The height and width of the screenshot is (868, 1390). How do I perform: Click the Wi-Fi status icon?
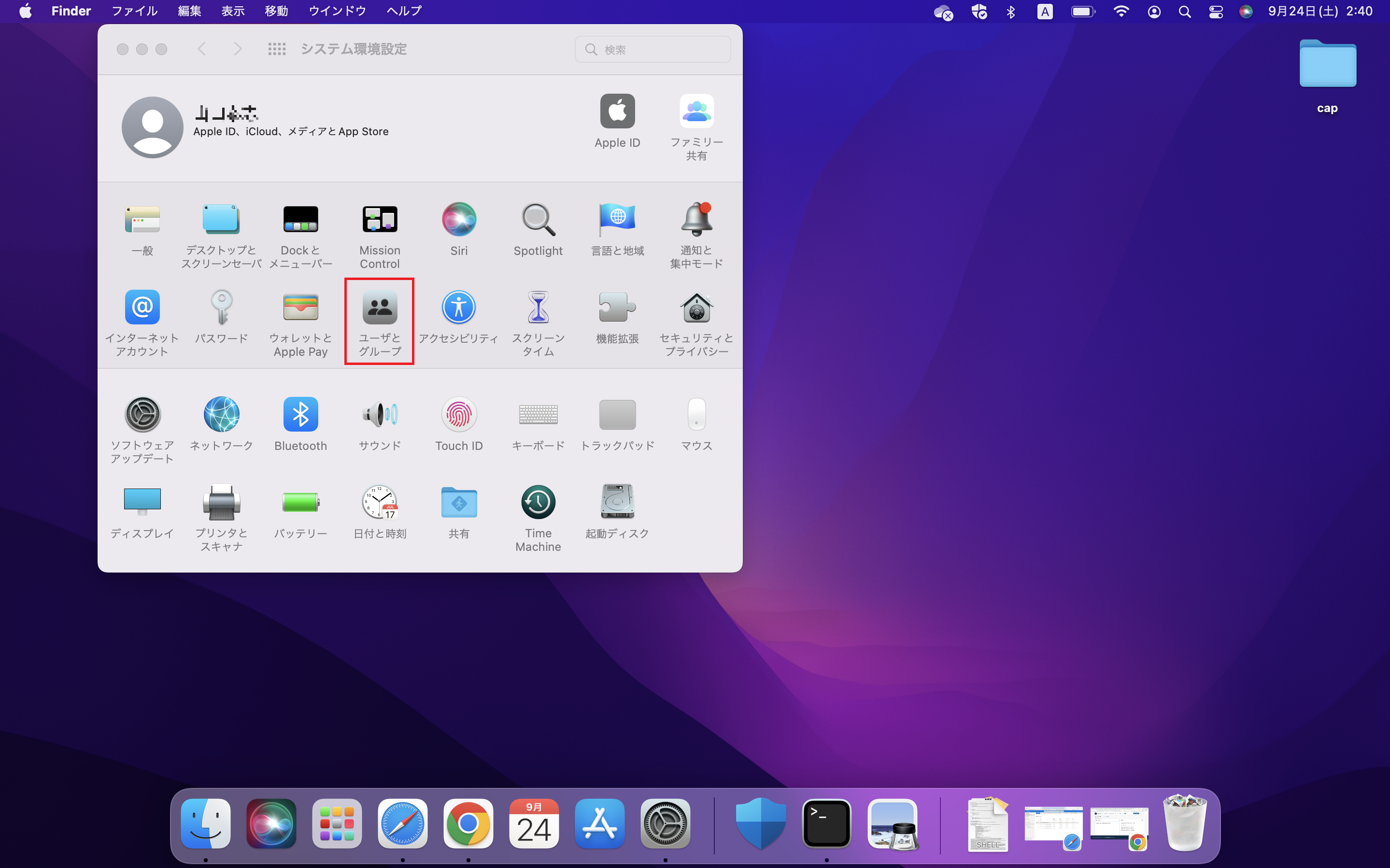[1121, 12]
